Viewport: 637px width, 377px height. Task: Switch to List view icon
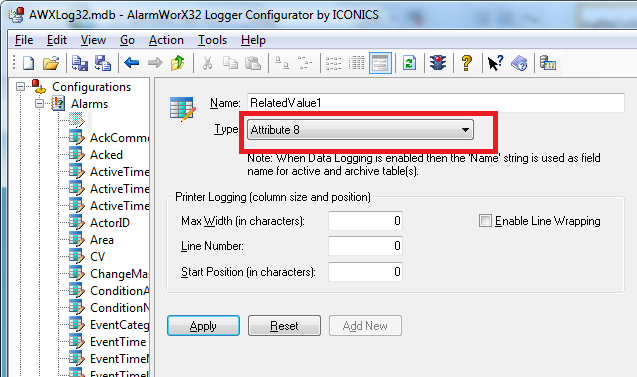pyautogui.click(x=334, y=63)
